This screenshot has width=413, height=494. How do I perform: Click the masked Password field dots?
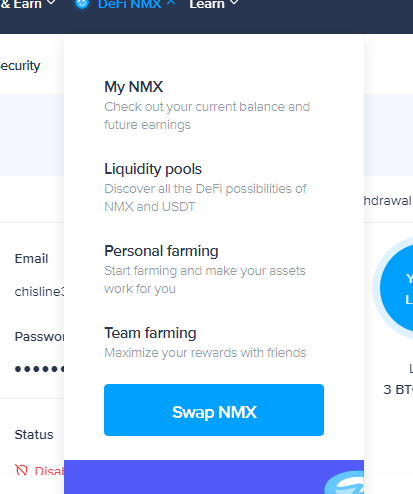39,369
